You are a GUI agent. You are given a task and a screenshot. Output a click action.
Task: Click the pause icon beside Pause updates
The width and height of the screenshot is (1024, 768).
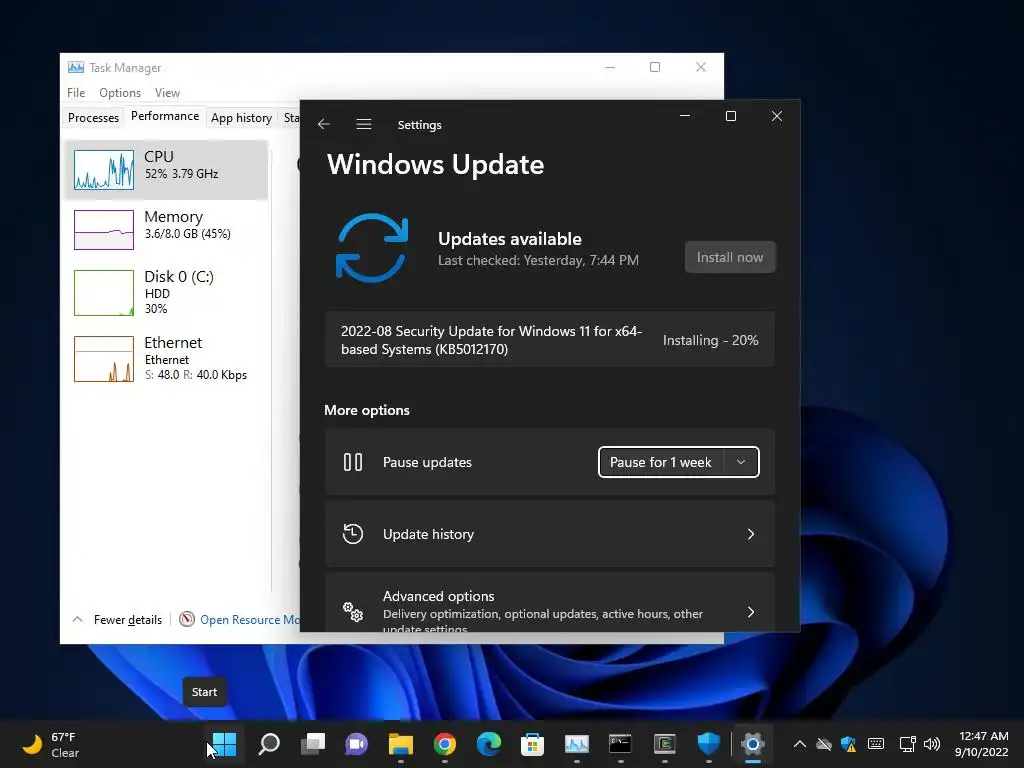[353, 462]
